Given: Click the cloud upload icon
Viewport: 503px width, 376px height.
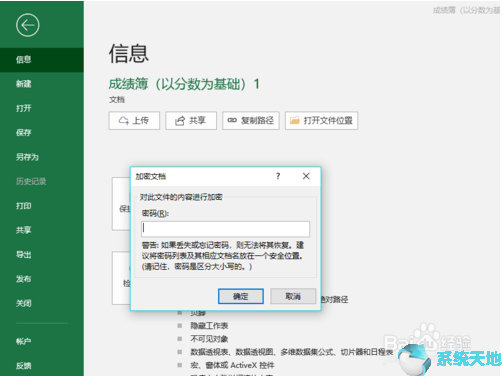Looking at the screenshot, I should coord(124,120).
